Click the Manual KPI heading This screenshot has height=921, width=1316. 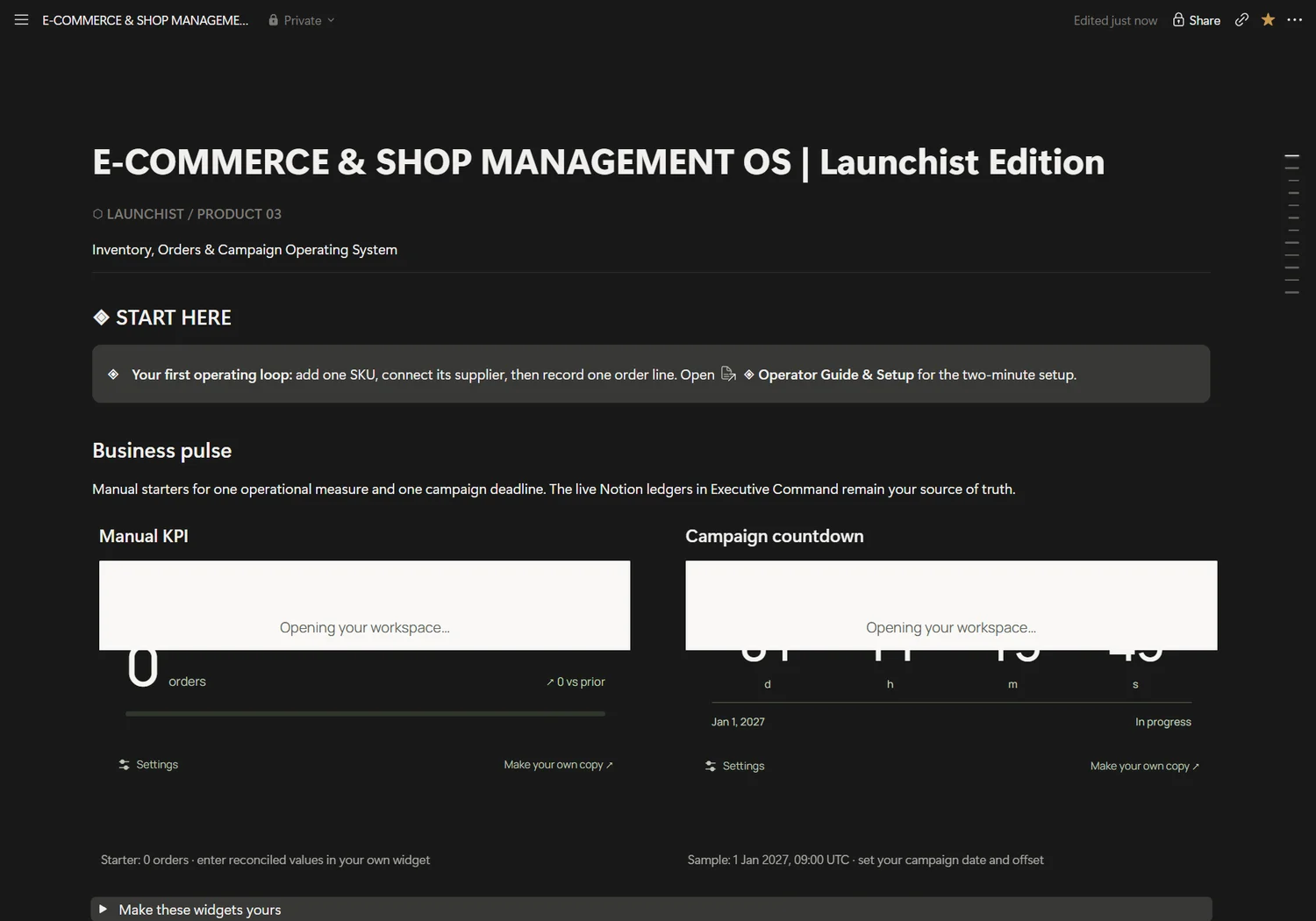point(144,536)
